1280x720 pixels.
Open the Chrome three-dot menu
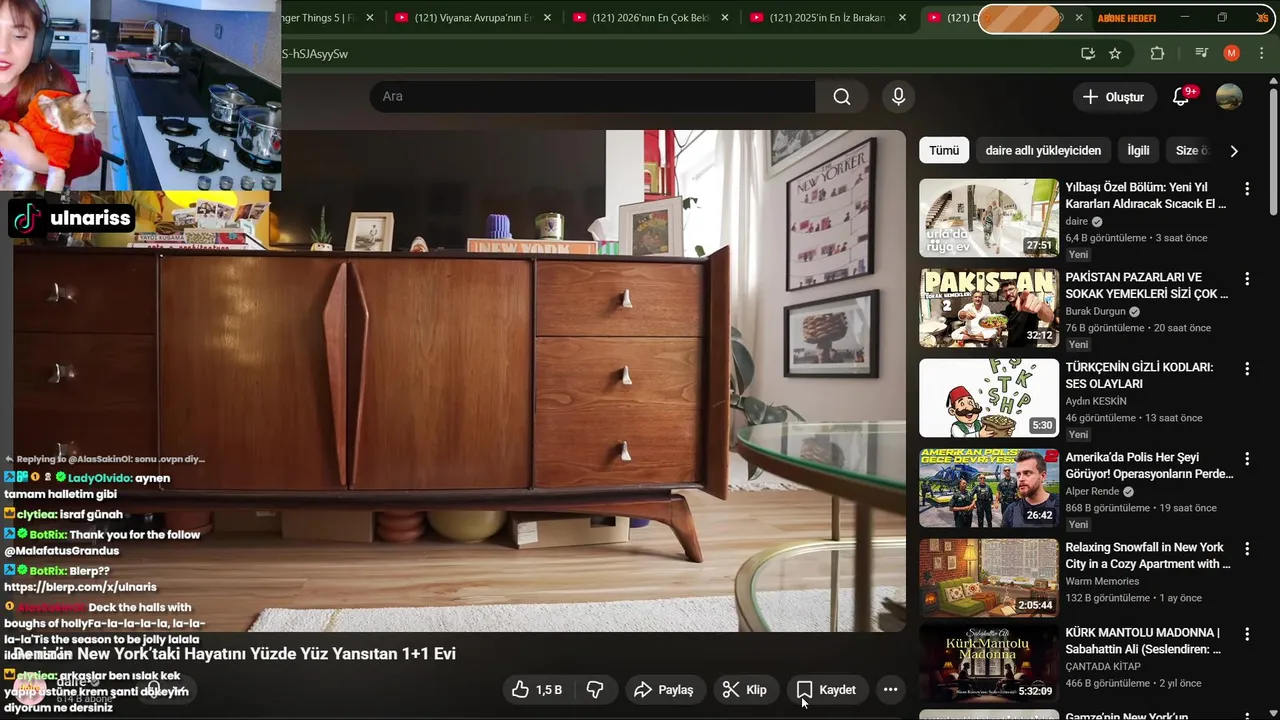pyautogui.click(x=1260, y=53)
